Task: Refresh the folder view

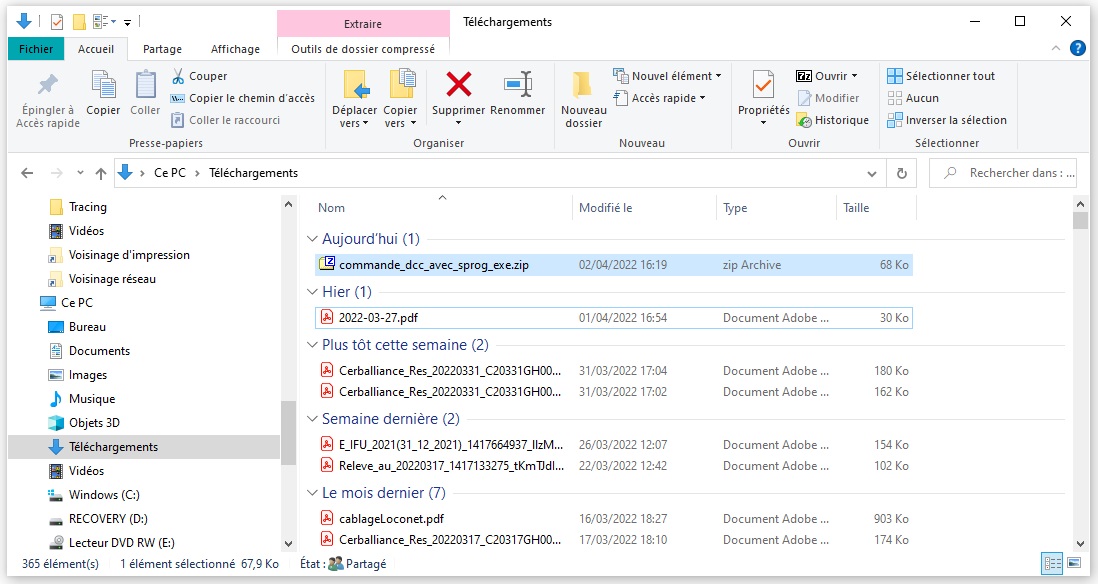Action: click(x=902, y=174)
